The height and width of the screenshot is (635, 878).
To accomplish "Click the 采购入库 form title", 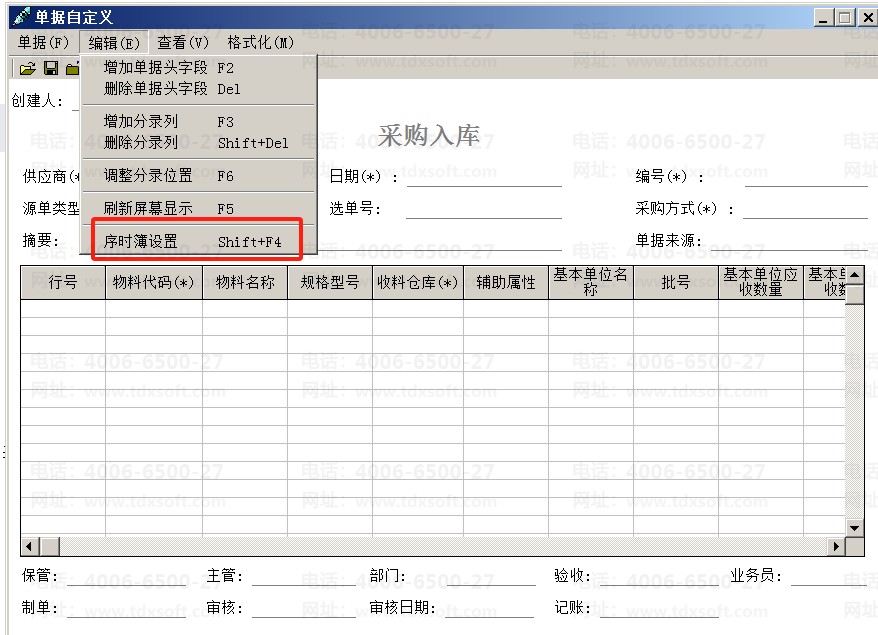I will [x=429, y=136].
